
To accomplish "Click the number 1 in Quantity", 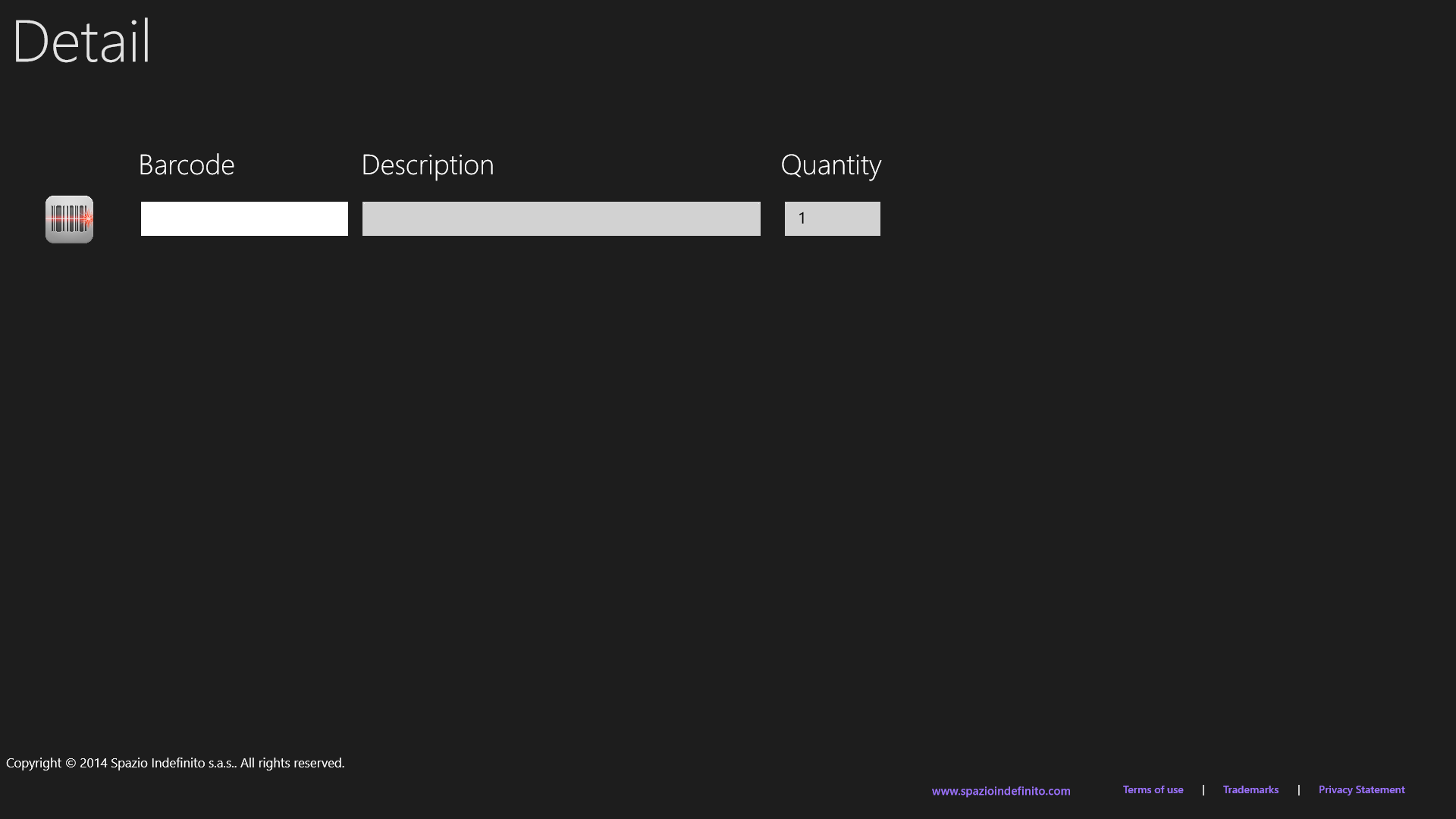I will (802, 218).
